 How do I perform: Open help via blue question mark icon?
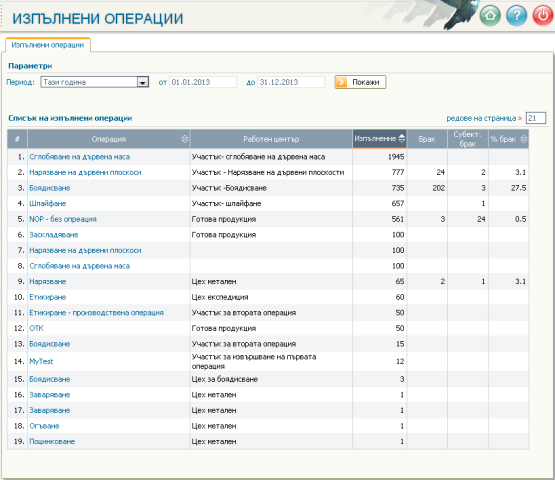coord(516,15)
